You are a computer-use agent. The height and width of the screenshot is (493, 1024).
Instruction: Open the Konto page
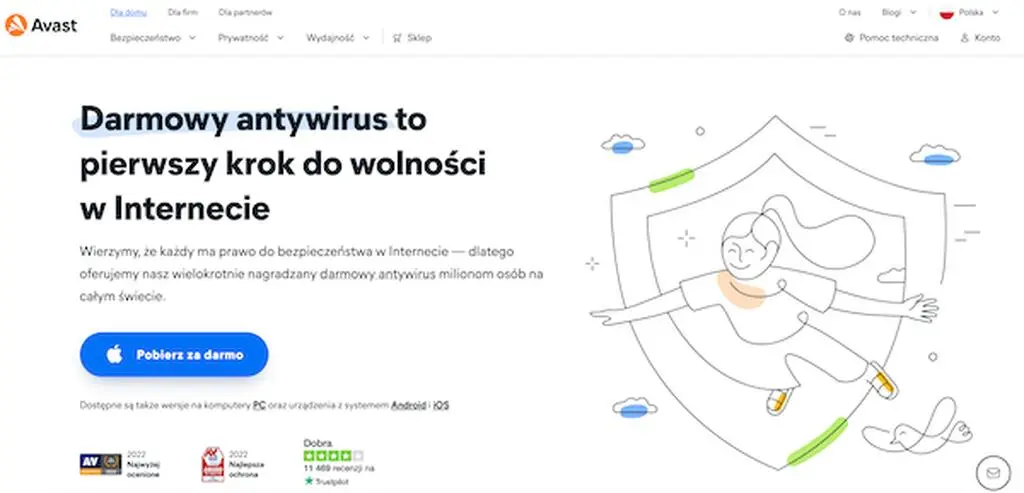pyautogui.click(x=980, y=38)
